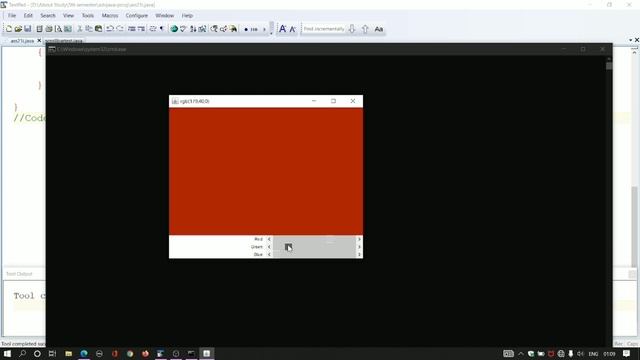The image size is (640, 360).
Task: Click the find previous up arrow
Action: pos(365,29)
